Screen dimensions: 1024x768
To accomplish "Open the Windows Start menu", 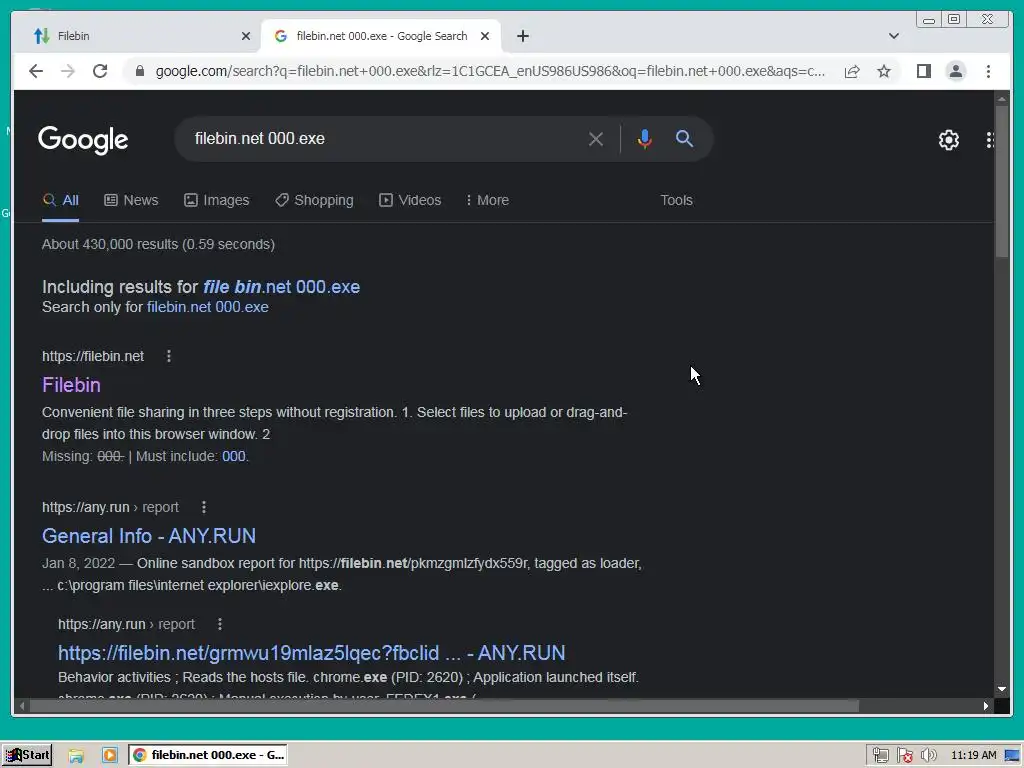I will coord(27,755).
